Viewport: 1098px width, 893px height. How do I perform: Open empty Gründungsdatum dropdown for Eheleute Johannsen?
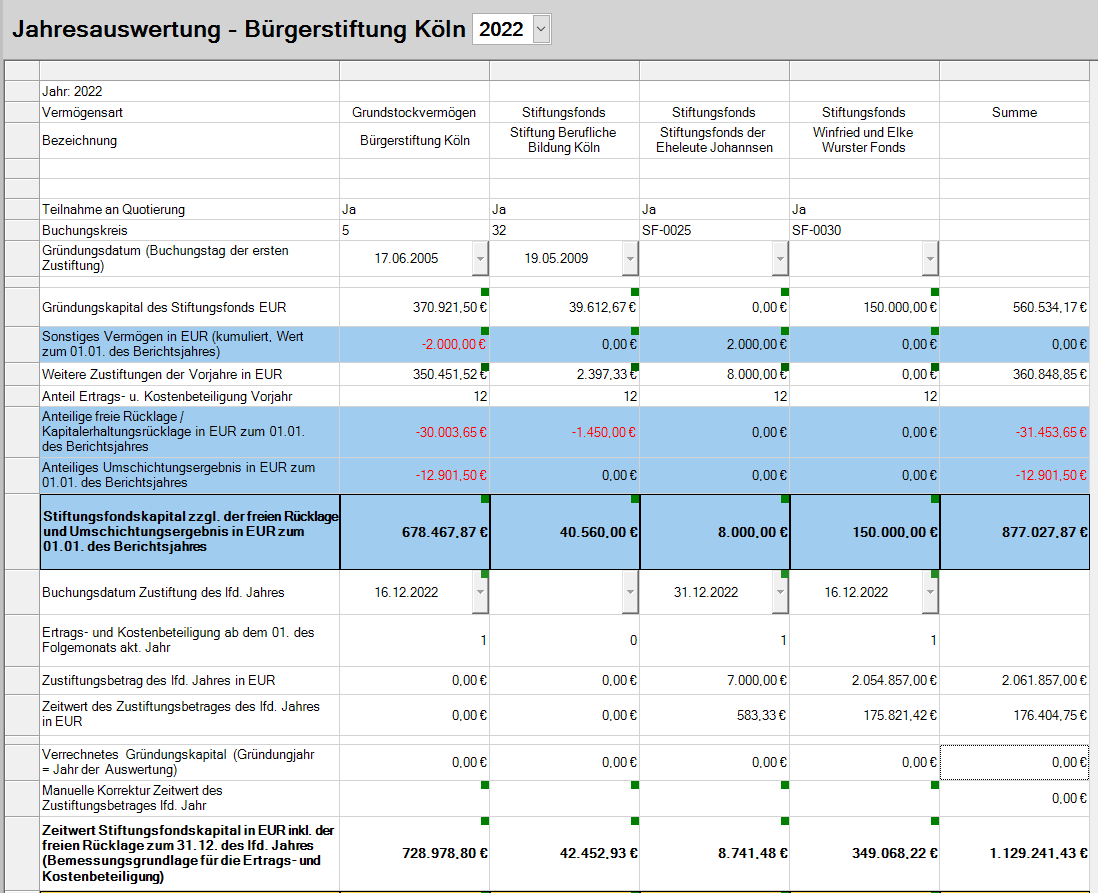(x=780, y=259)
